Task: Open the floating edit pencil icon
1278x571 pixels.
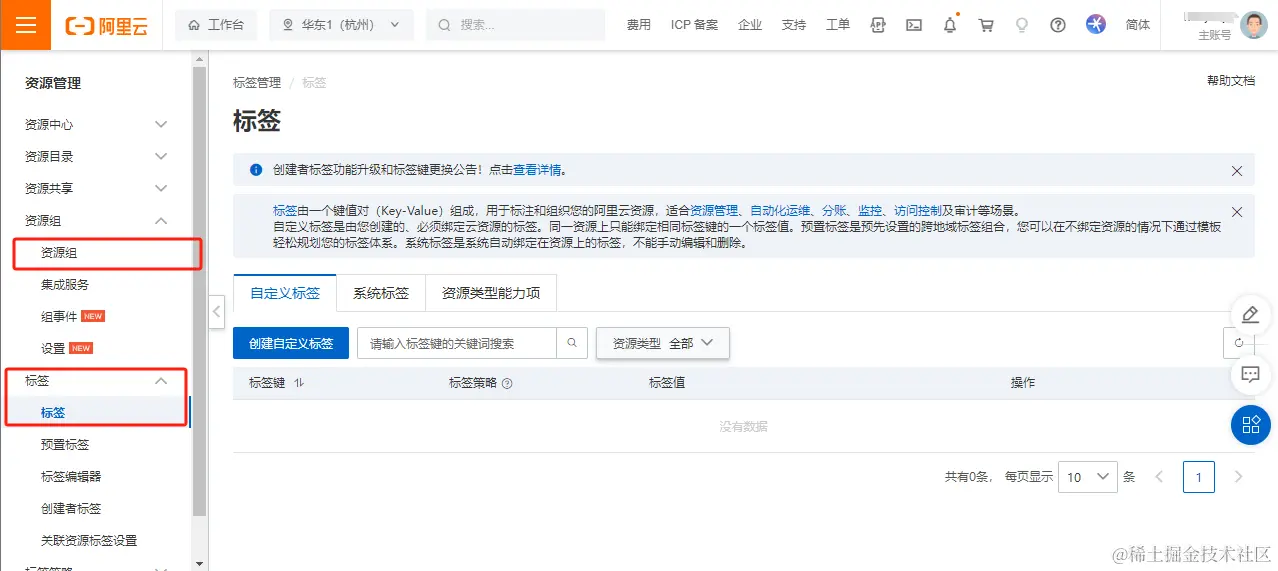Action: point(1250,315)
